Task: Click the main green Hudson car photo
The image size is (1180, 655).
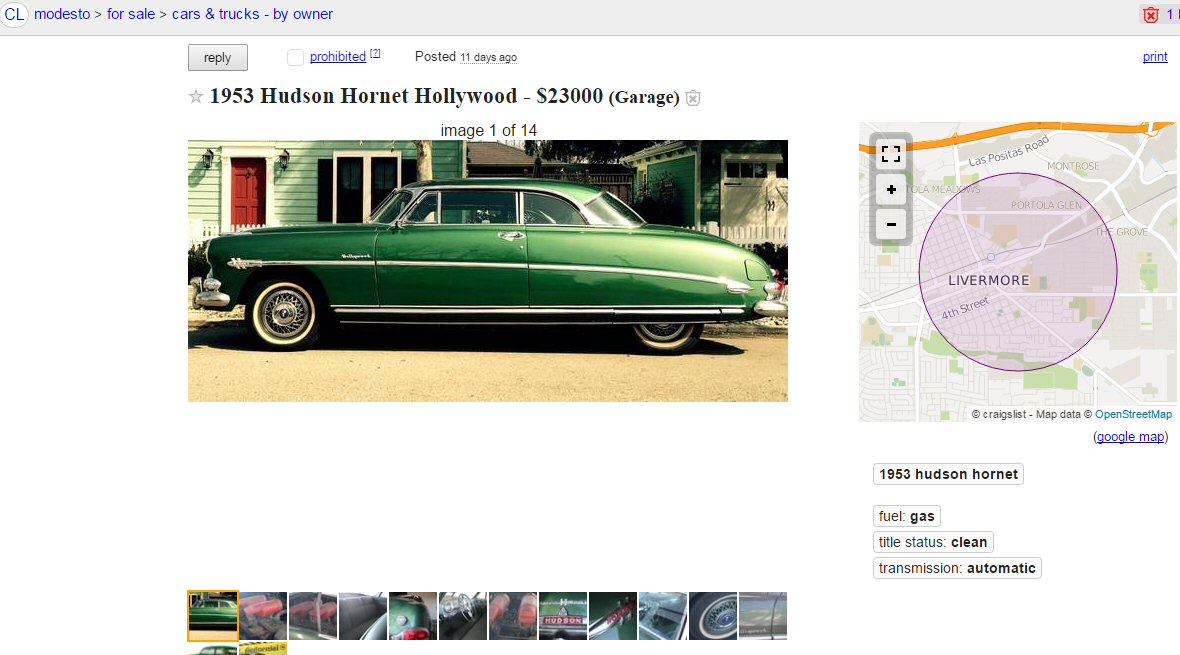Action: pos(488,271)
